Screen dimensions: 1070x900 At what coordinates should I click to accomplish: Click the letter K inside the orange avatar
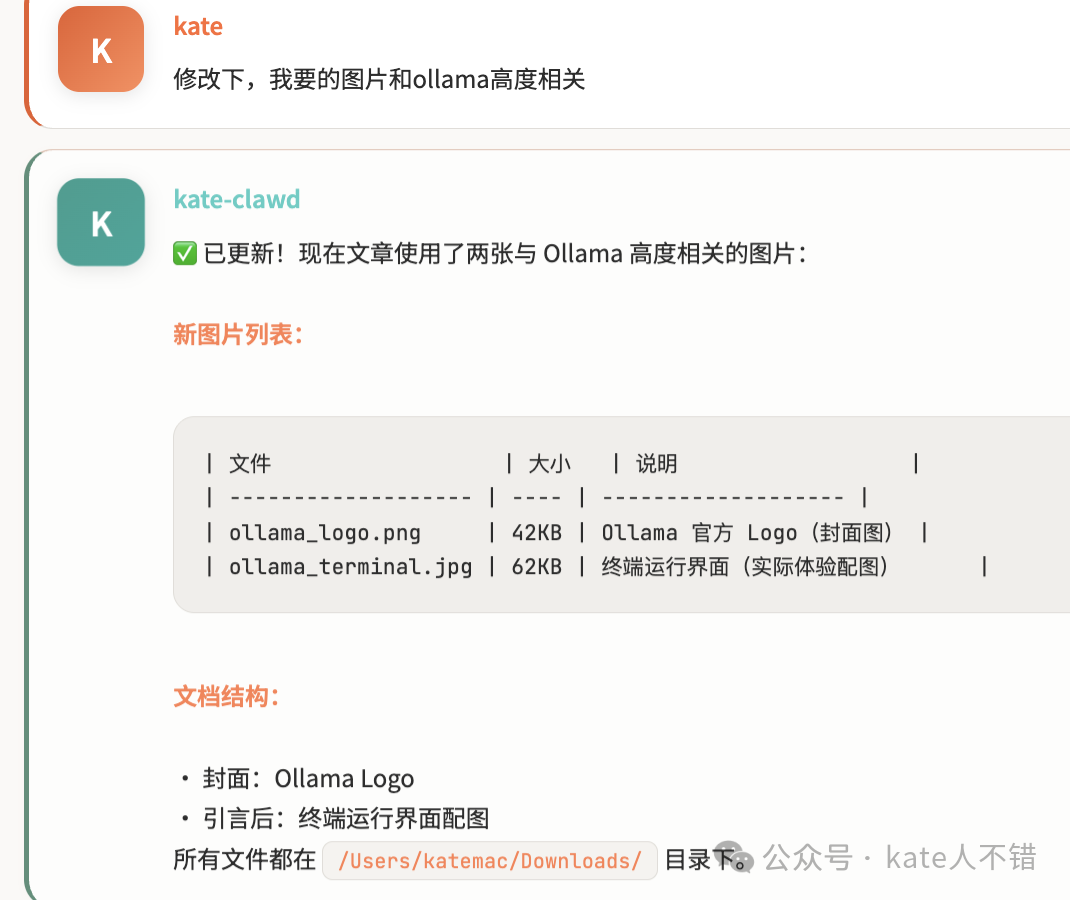tap(100, 48)
